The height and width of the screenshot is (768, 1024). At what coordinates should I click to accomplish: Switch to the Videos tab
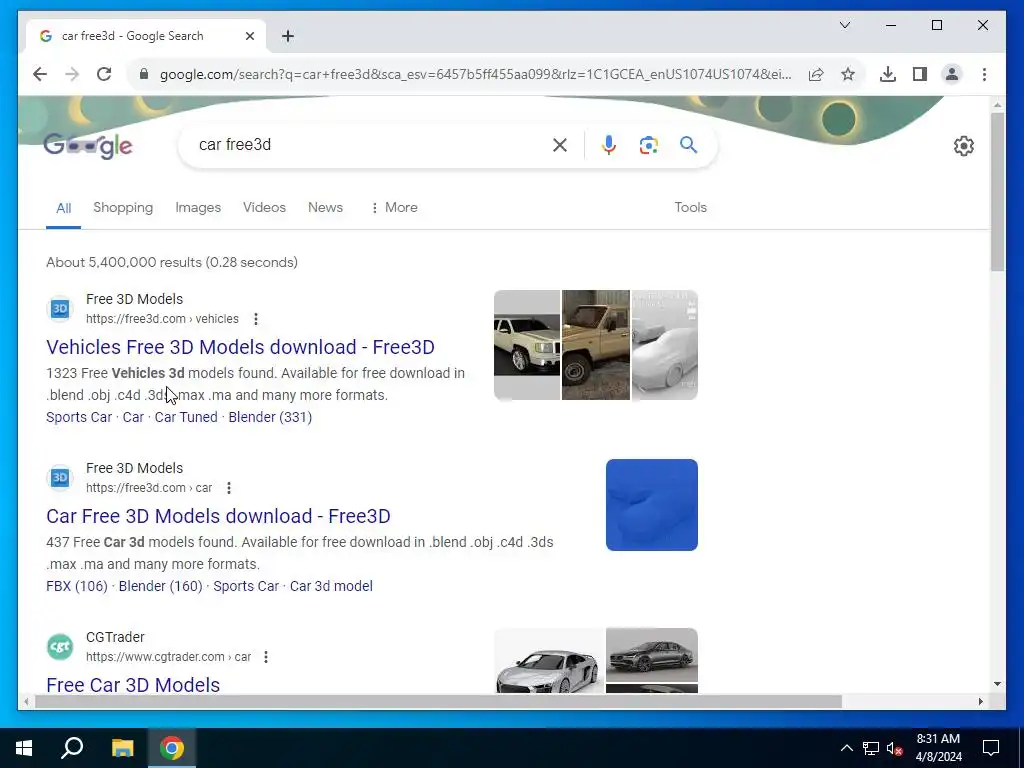tap(264, 208)
